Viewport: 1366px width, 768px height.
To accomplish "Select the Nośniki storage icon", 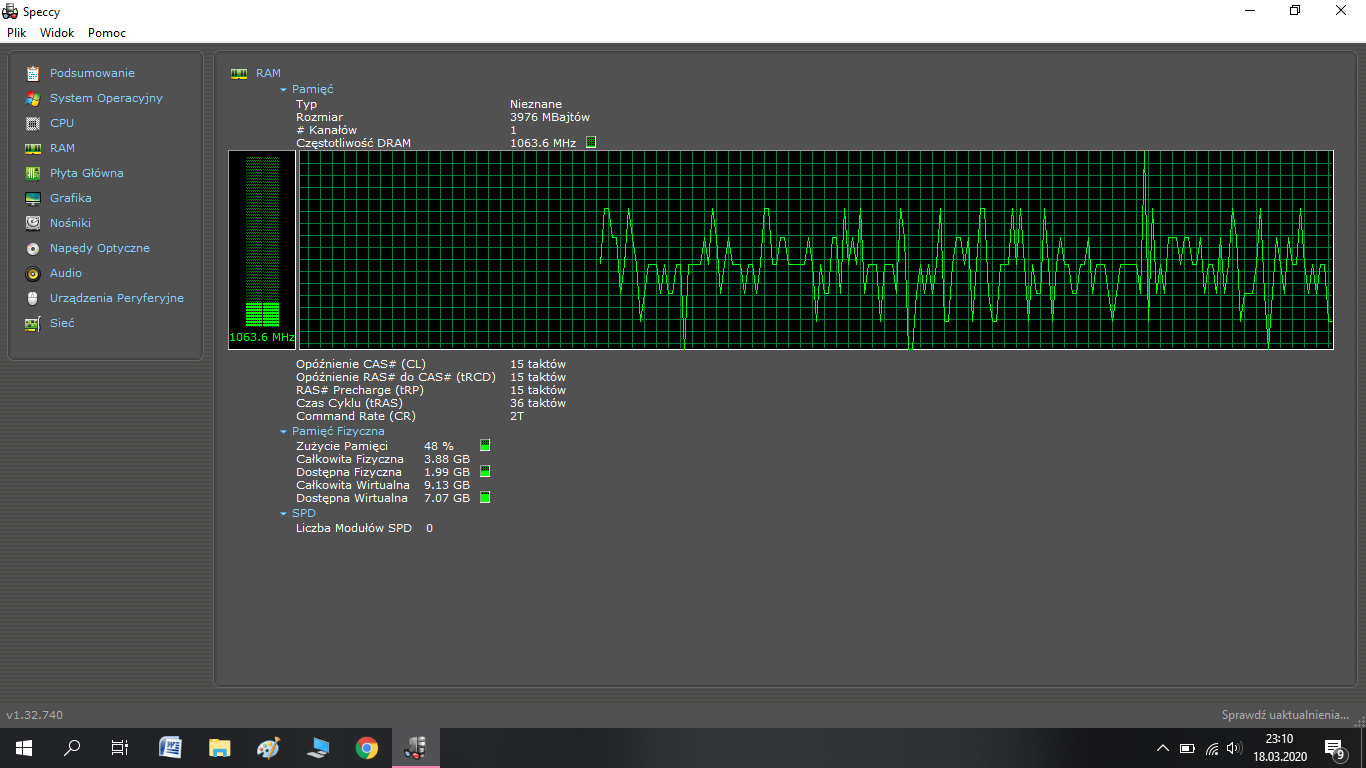I will tap(33, 223).
